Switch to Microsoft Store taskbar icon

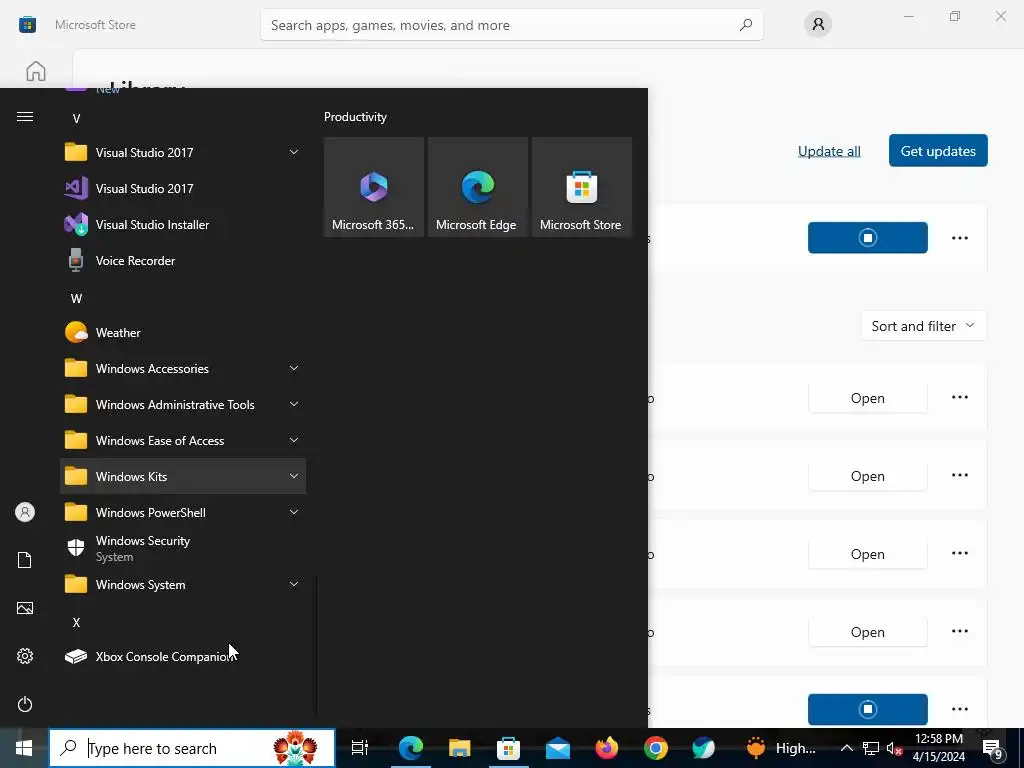508,748
